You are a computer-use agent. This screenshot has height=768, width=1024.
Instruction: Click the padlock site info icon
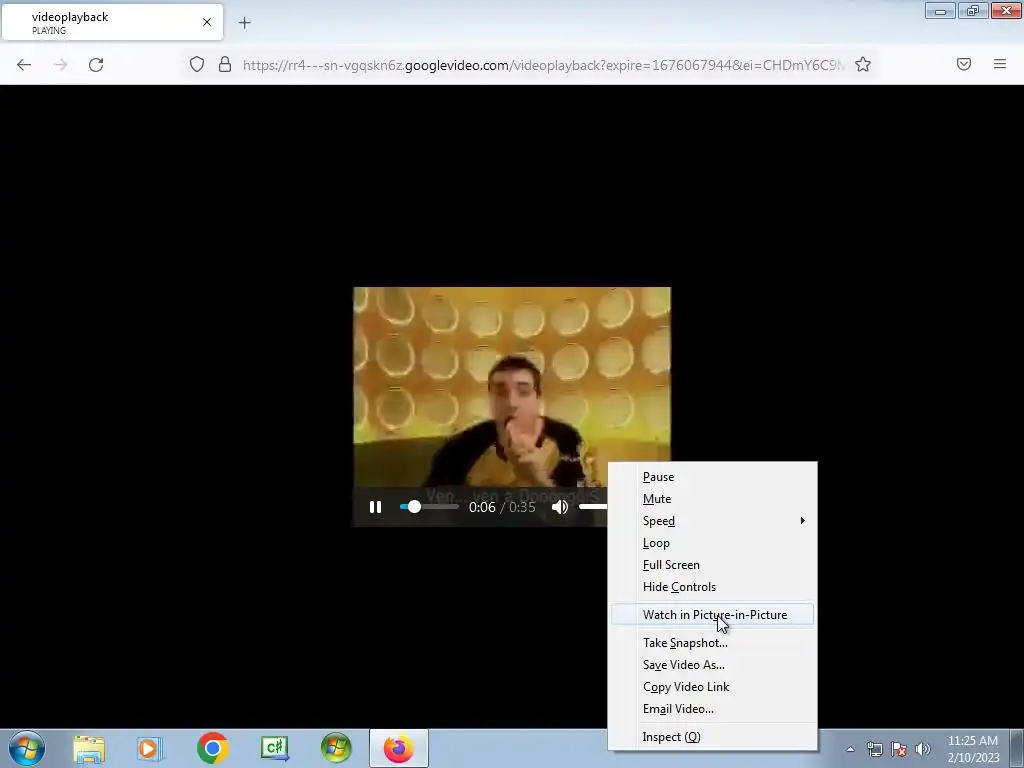[x=225, y=64]
